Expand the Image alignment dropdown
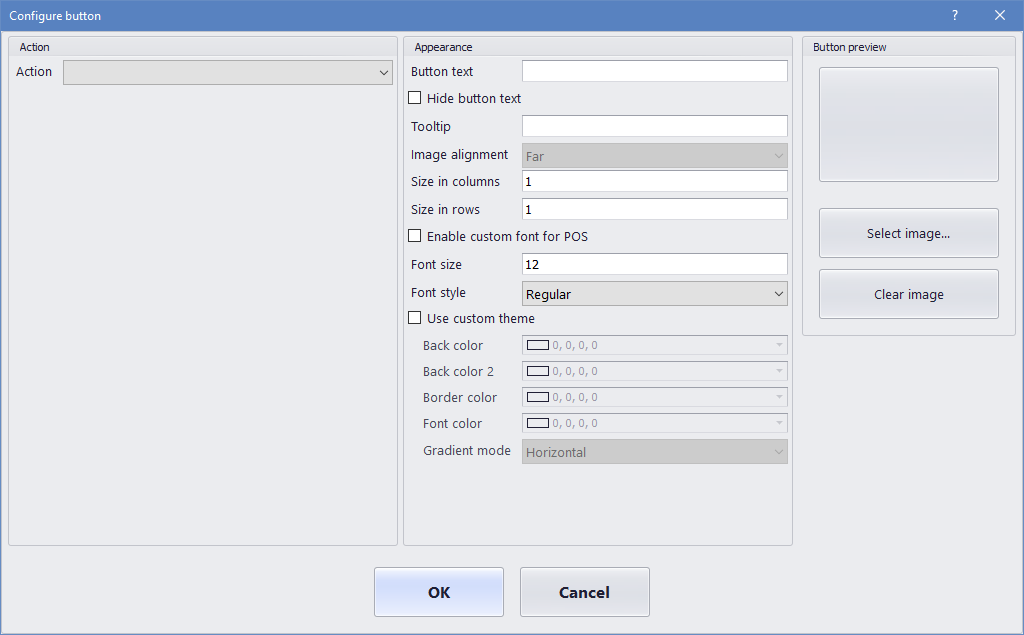Screen dimensions: 1024x635 click(x=778, y=155)
